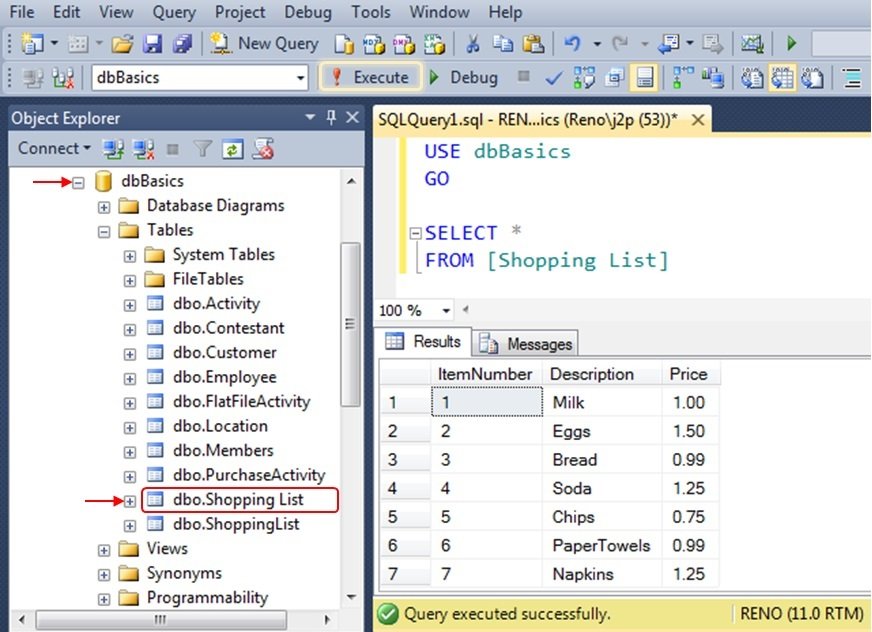
Task: Click the Object Explorer horizontal scrollbar thumb
Action: (x=161, y=619)
